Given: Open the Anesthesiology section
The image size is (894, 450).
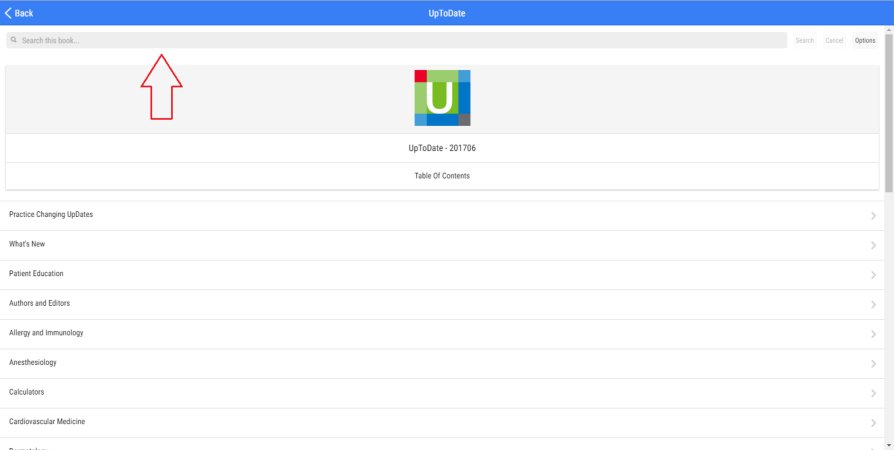Looking at the screenshot, I should [x=442, y=364].
